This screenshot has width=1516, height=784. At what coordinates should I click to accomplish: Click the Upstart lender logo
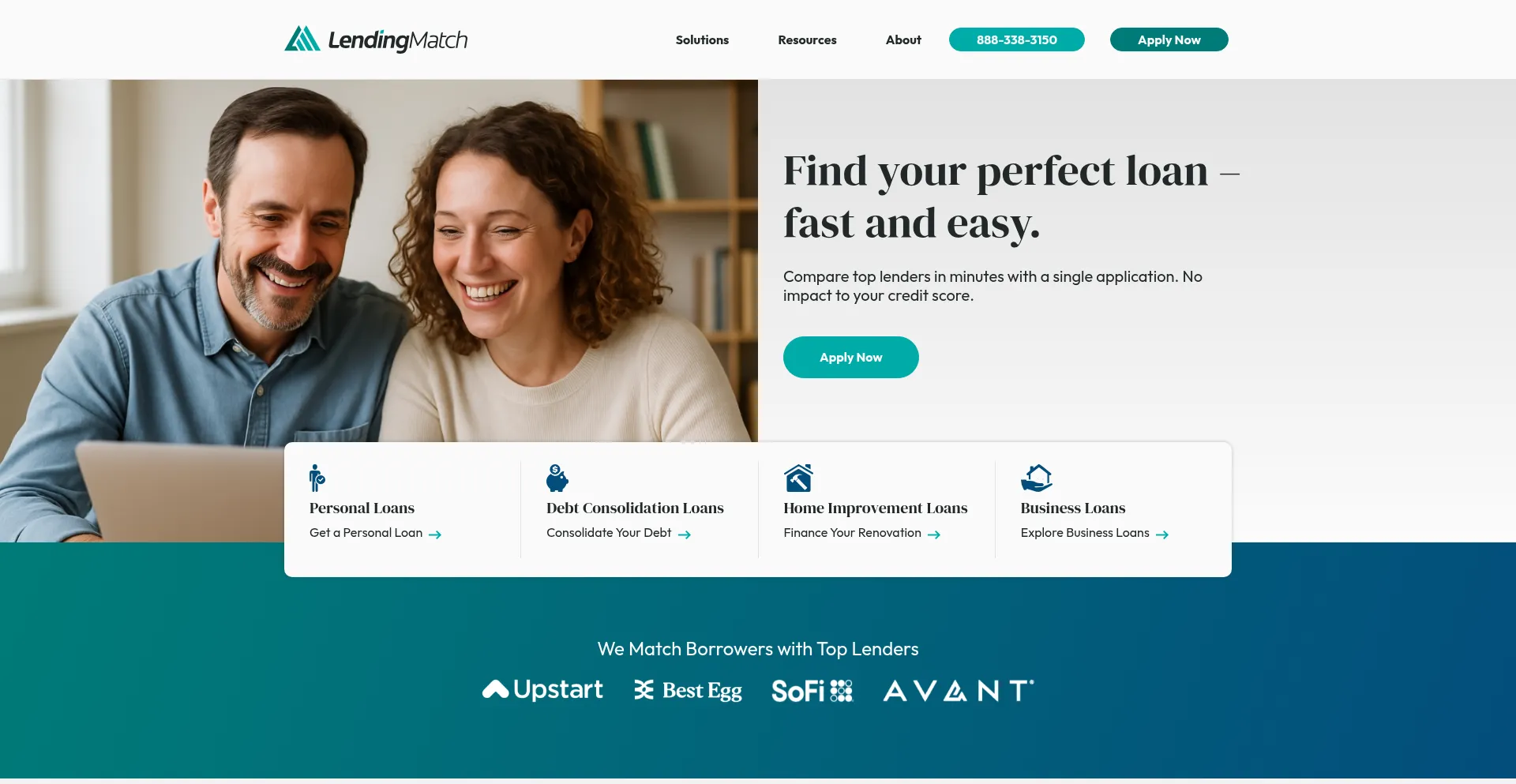point(542,690)
